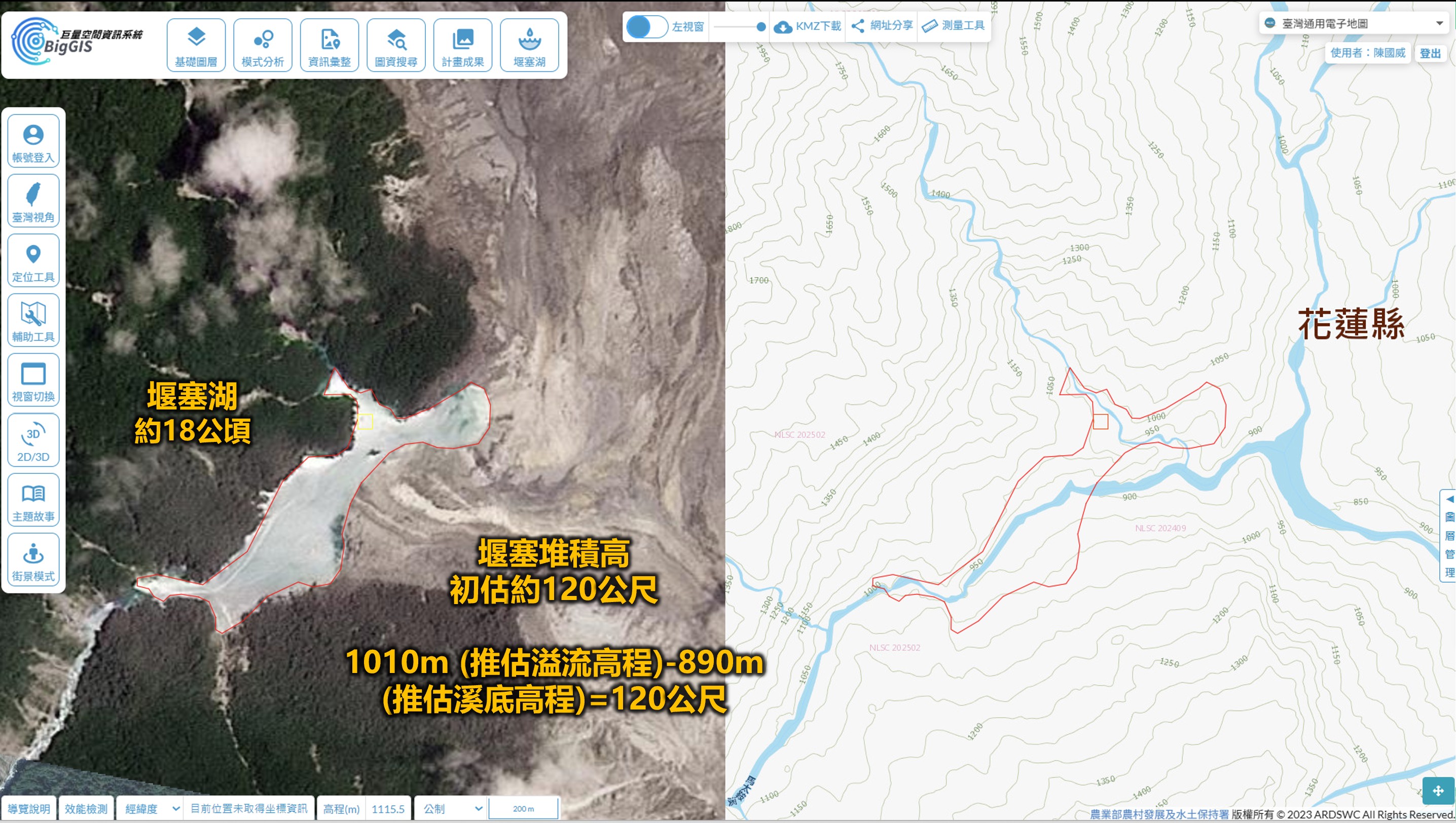
Task: Open the 定位工具 positioning tool
Action: click(x=33, y=260)
